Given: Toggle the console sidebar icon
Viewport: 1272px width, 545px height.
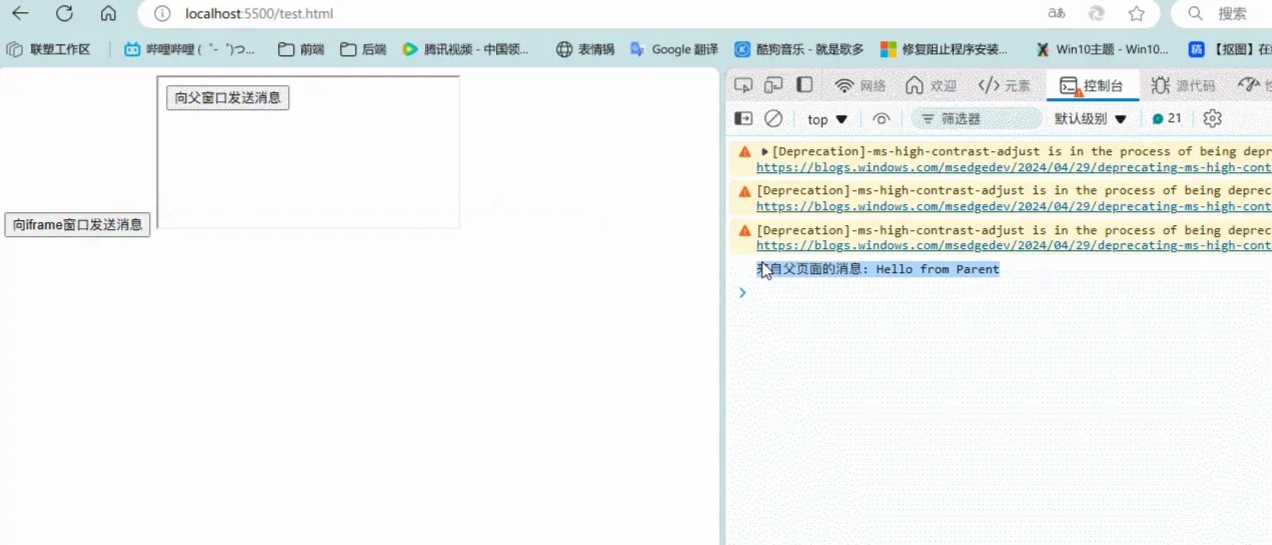Looking at the screenshot, I should click(x=743, y=119).
